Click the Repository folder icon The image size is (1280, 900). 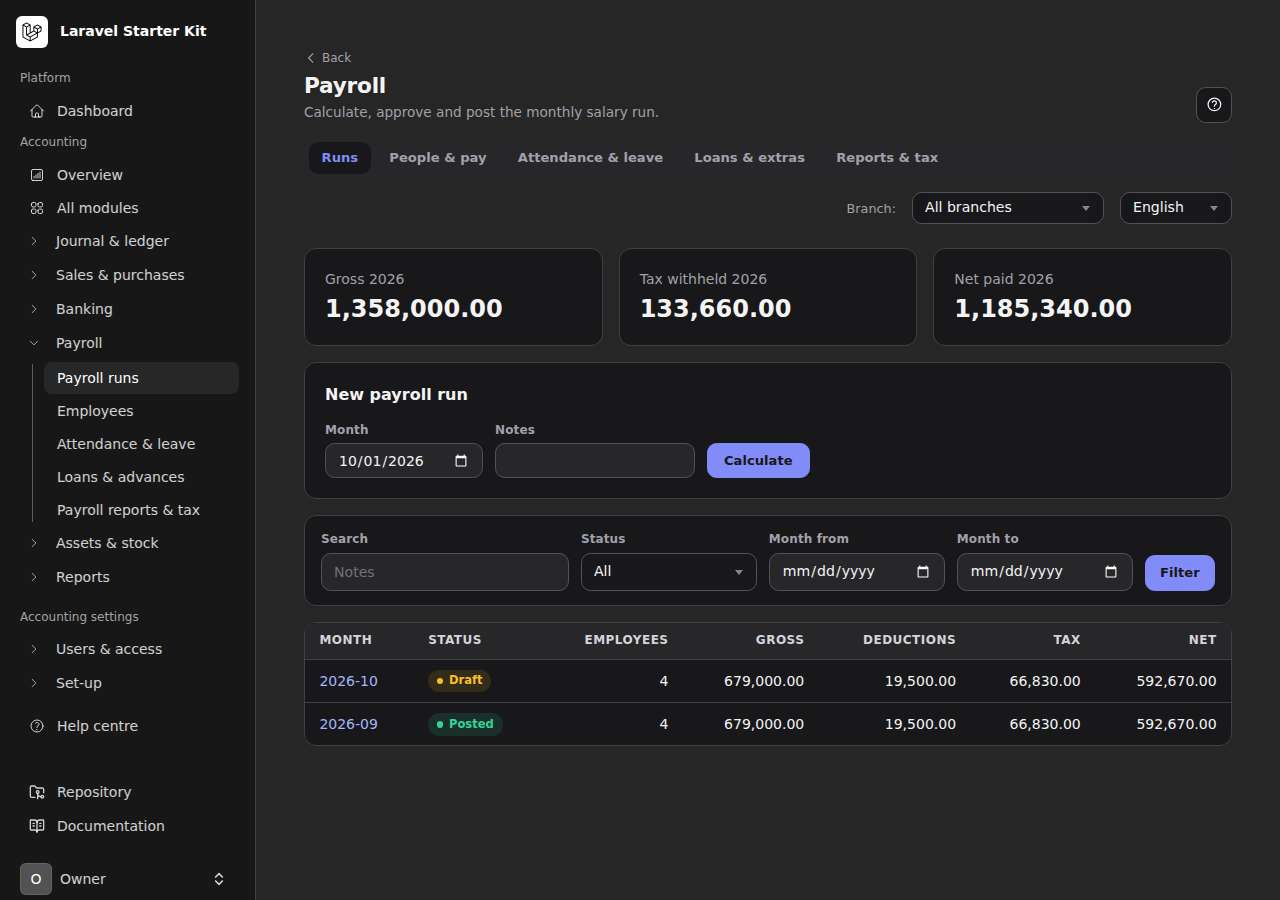pyautogui.click(x=37, y=792)
